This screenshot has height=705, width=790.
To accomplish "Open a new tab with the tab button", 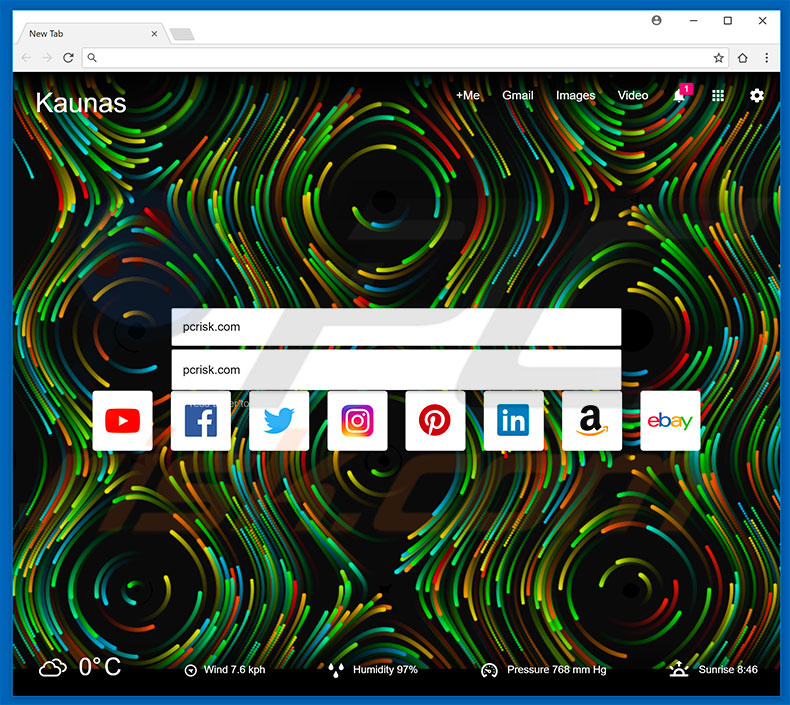I will [182, 34].
